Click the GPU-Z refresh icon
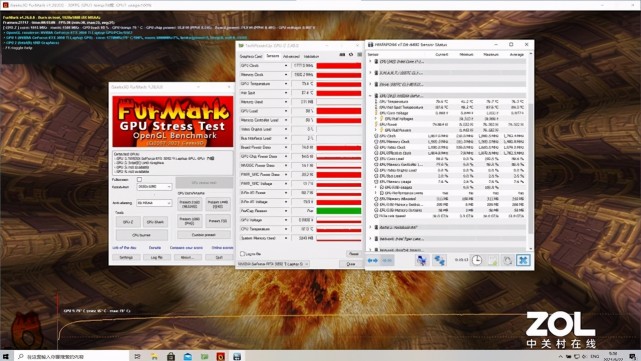This screenshot has height=361, width=641. (351, 54)
